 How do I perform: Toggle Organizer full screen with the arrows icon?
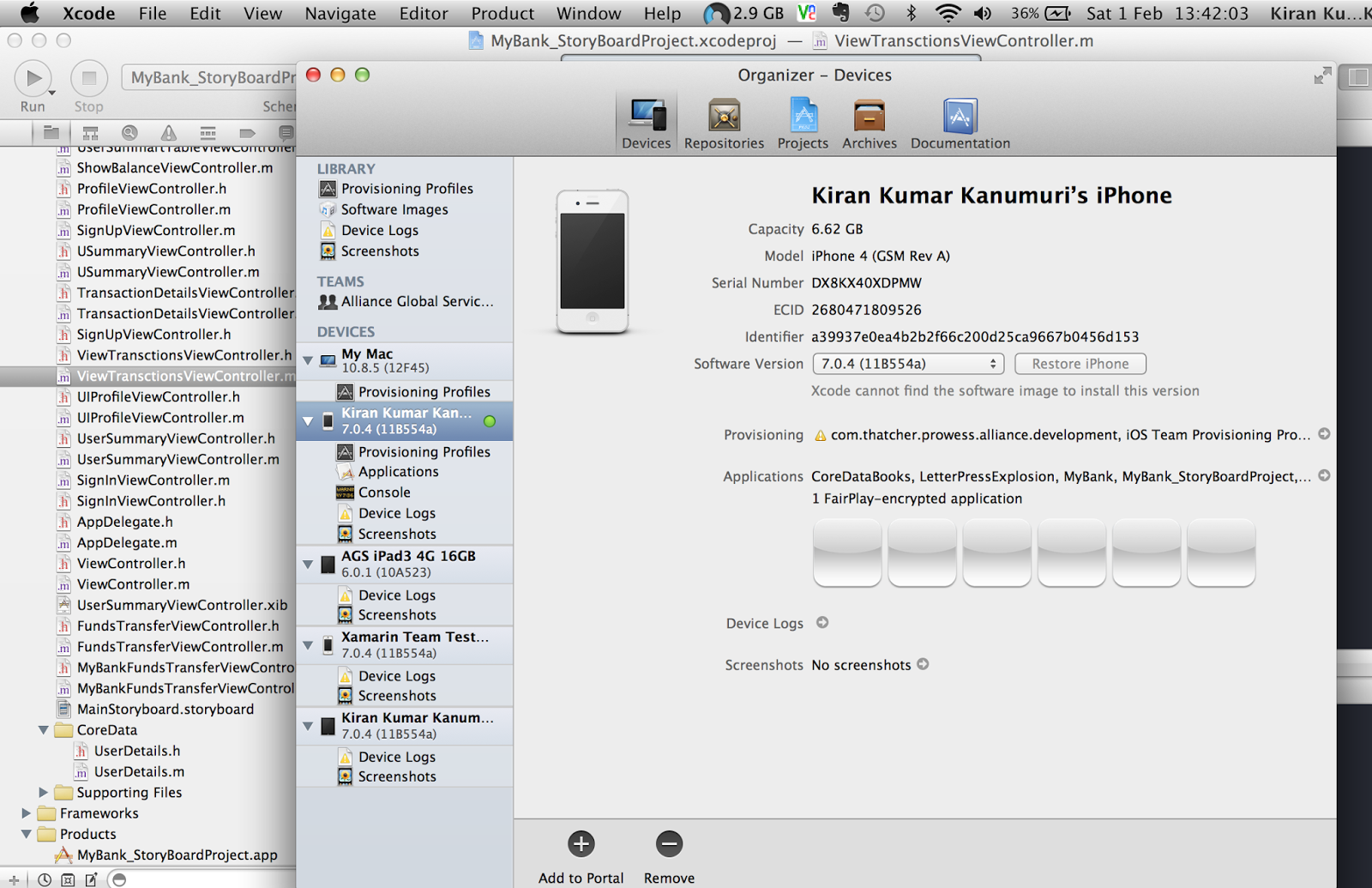[1322, 76]
